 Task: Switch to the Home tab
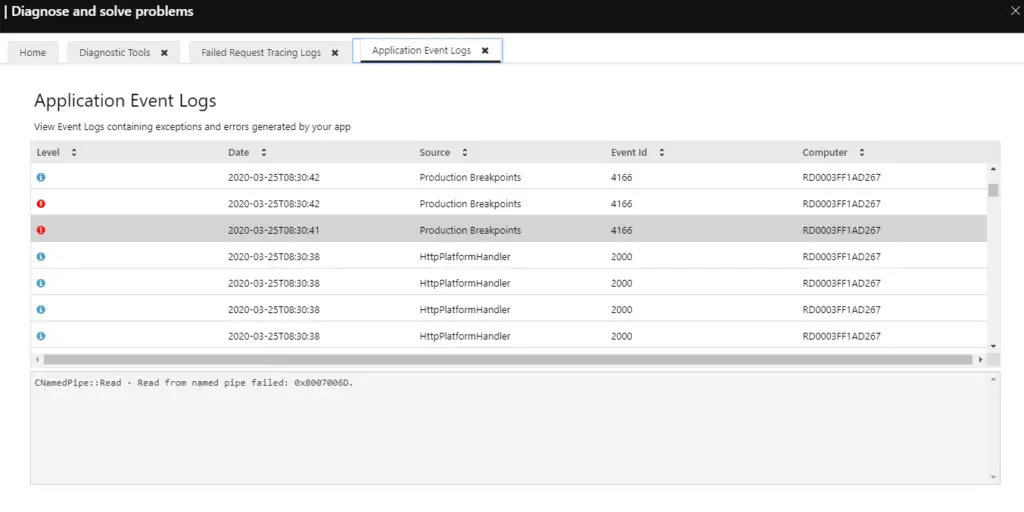coord(33,52)
